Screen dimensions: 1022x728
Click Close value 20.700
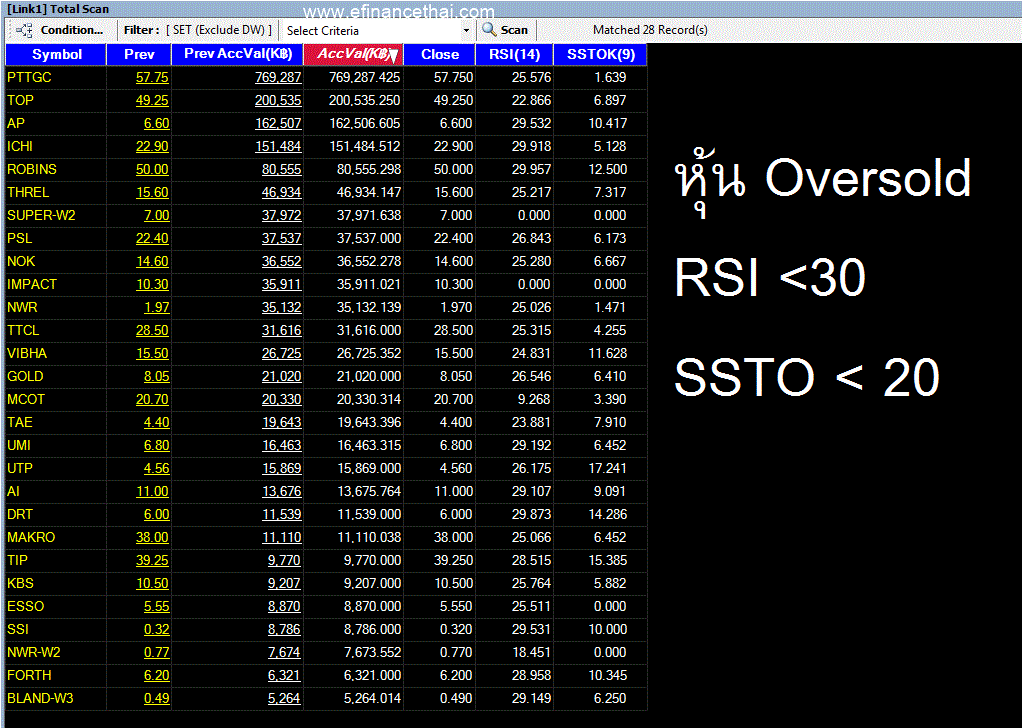tap(454, 400)
